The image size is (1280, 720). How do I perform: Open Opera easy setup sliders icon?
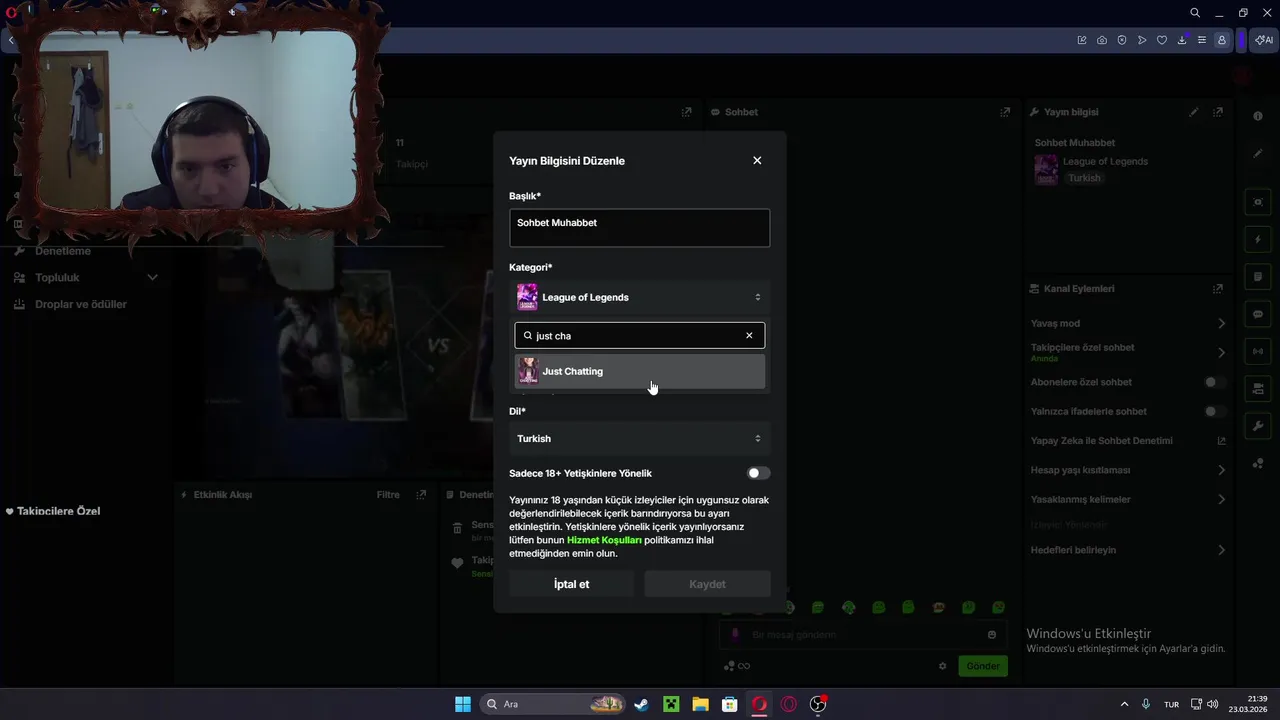coord(1202,40)
